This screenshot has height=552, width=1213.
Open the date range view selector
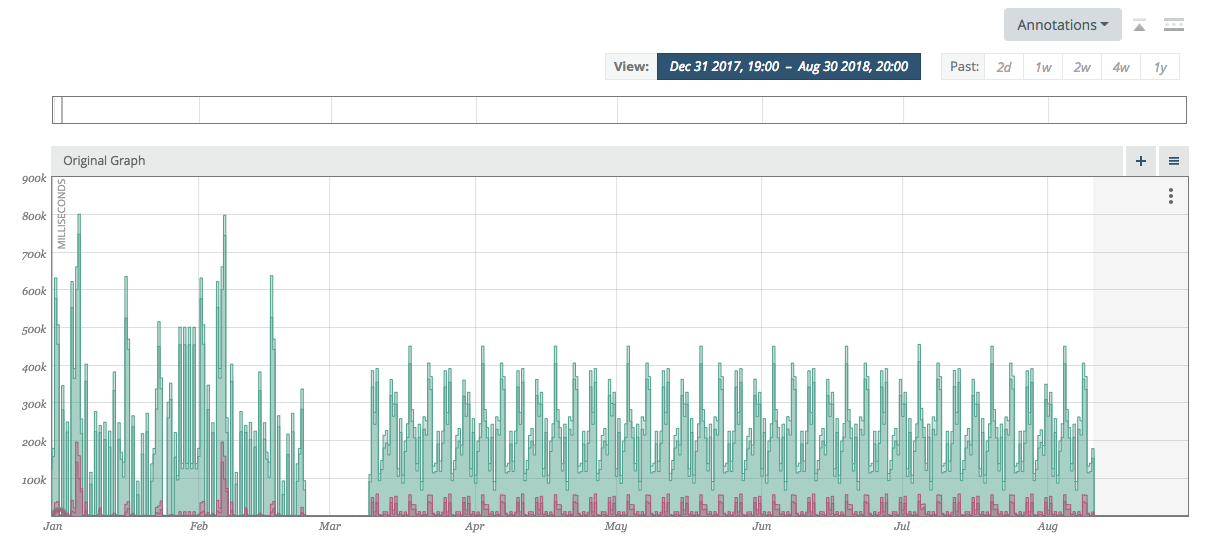tap(788, 67)
